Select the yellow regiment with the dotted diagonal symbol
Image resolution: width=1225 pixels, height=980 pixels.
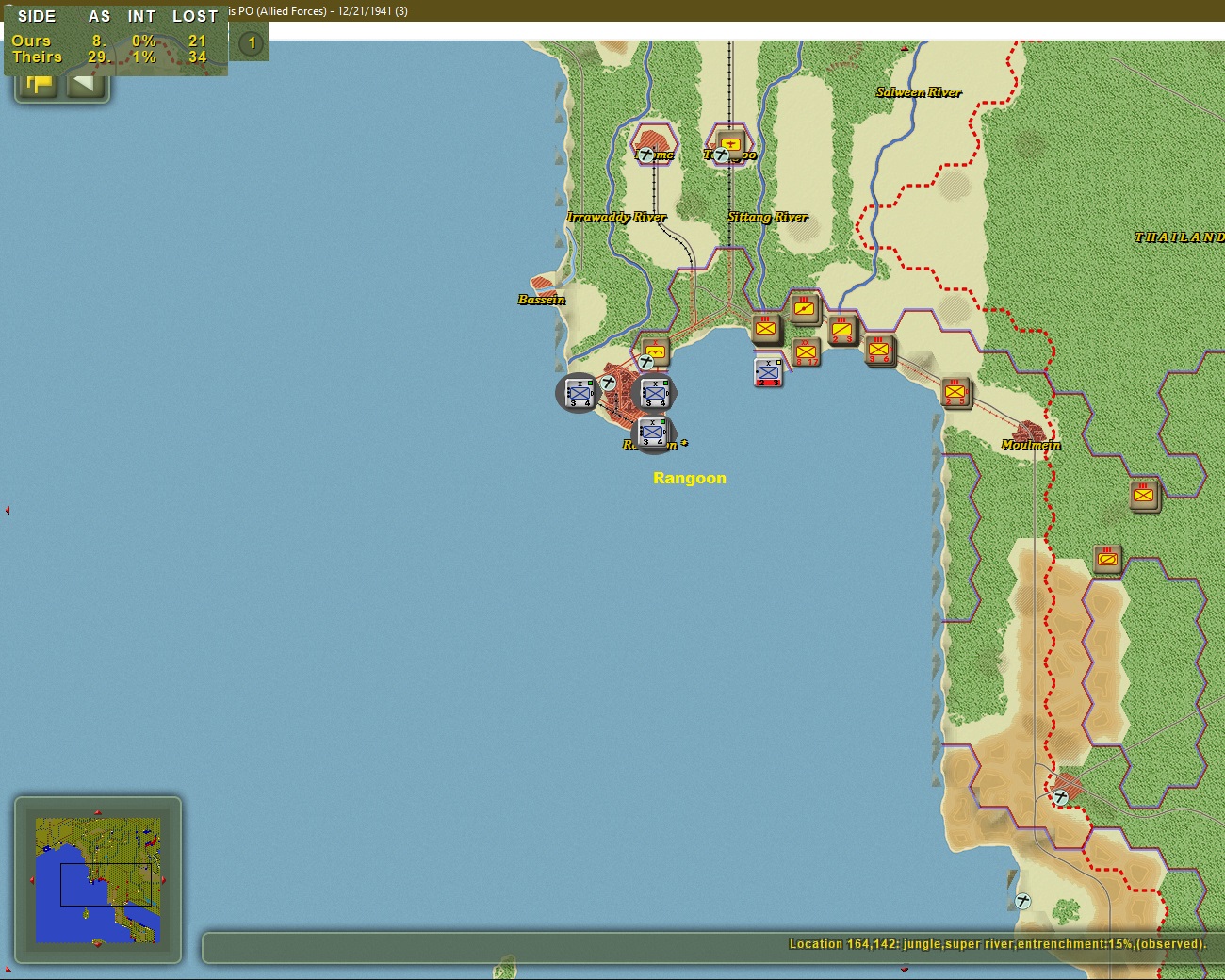[x=804, y=308]
